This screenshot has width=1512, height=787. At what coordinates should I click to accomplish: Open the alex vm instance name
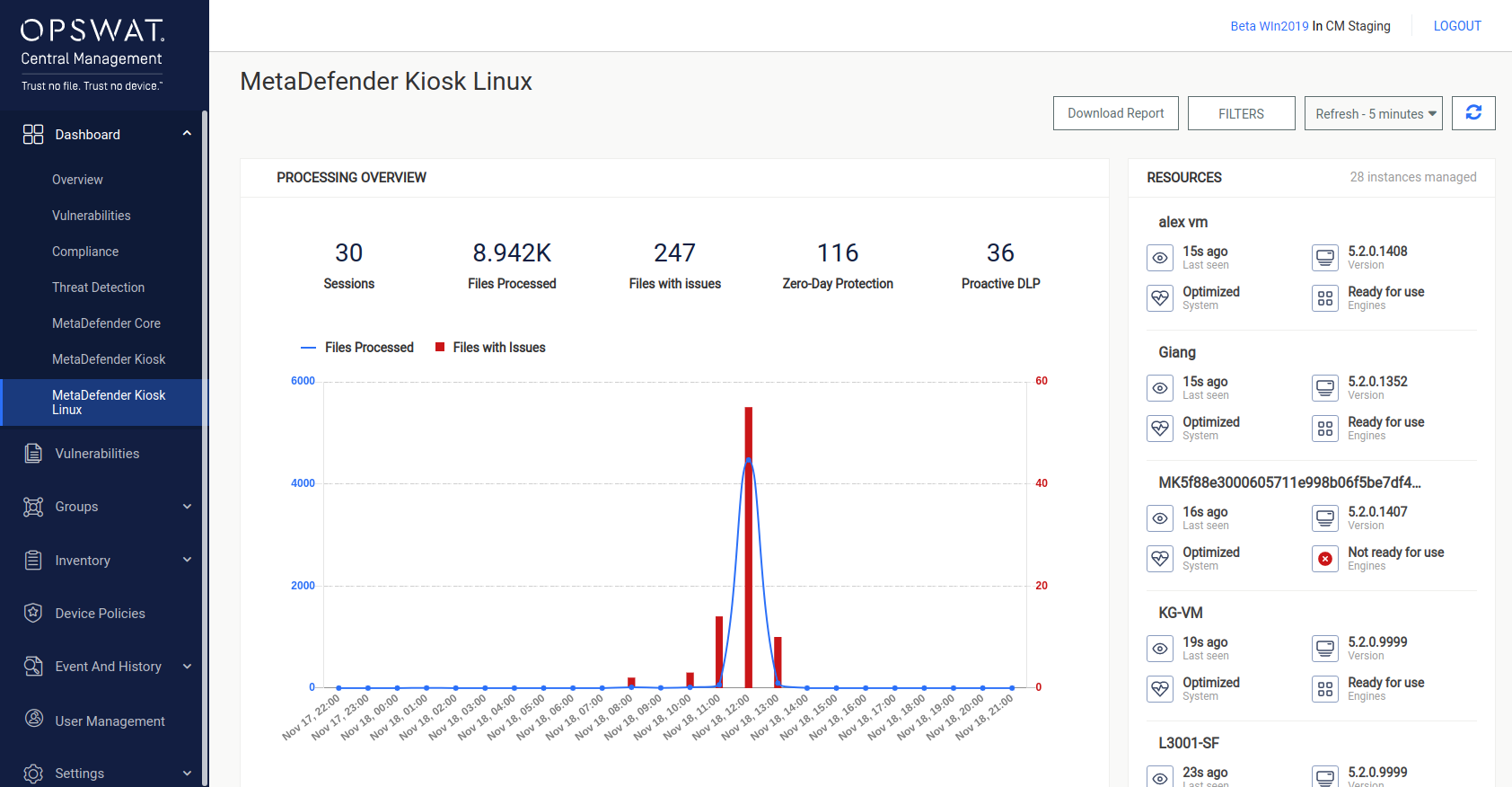pyautogui.click(x=1182, y=222)
